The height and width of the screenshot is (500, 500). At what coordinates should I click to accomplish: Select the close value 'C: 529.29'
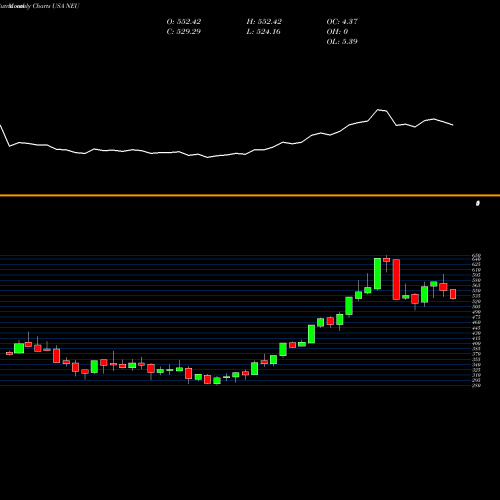pyautogui.click(x=184, y=31)
